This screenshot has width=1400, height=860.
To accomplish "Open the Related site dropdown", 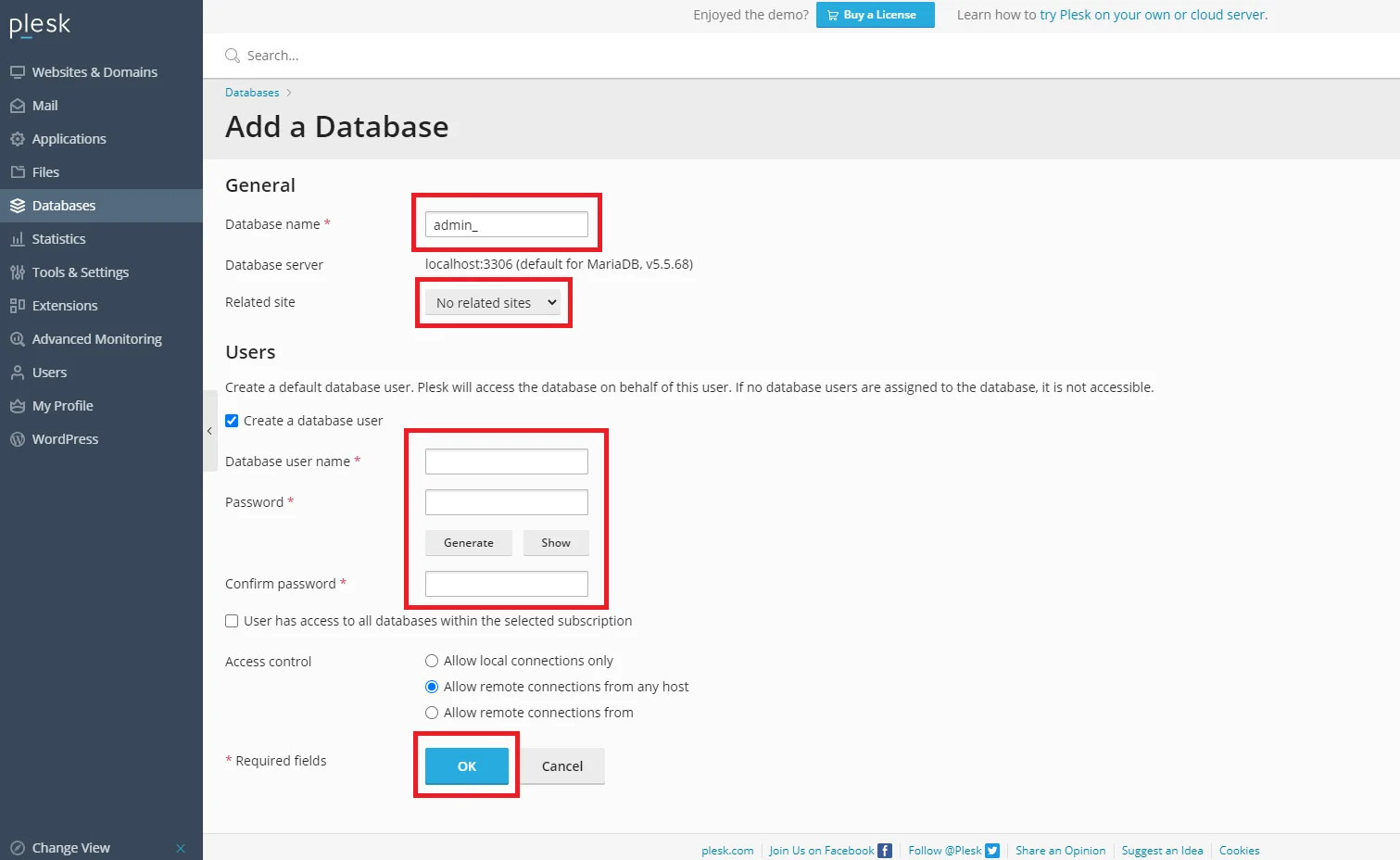I will (x=493, y=303).
